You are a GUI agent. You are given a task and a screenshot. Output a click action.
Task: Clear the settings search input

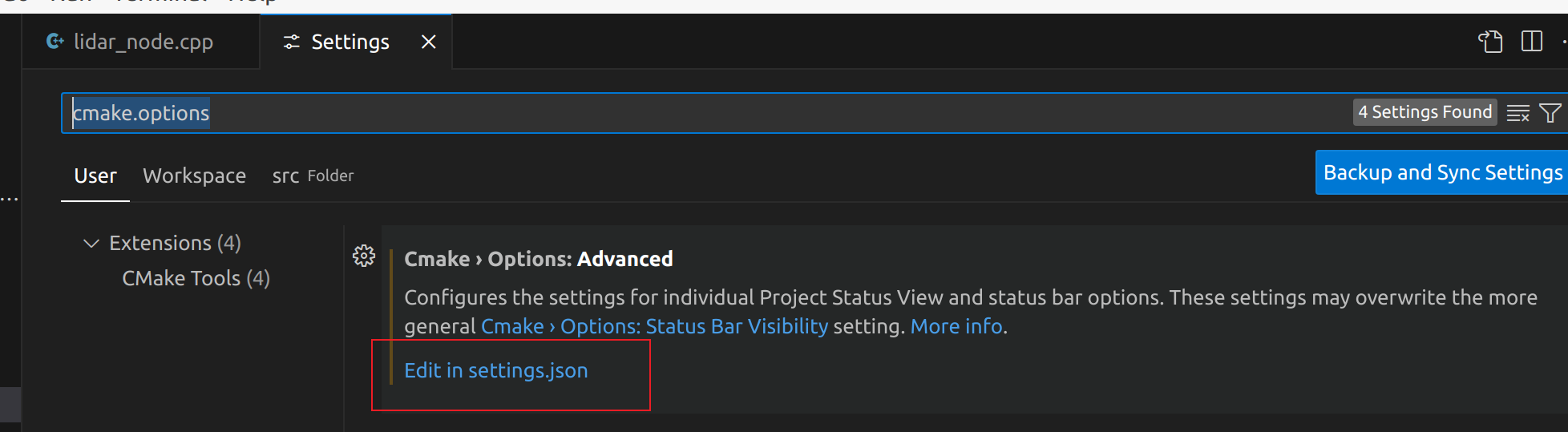tap(1517, 113)
